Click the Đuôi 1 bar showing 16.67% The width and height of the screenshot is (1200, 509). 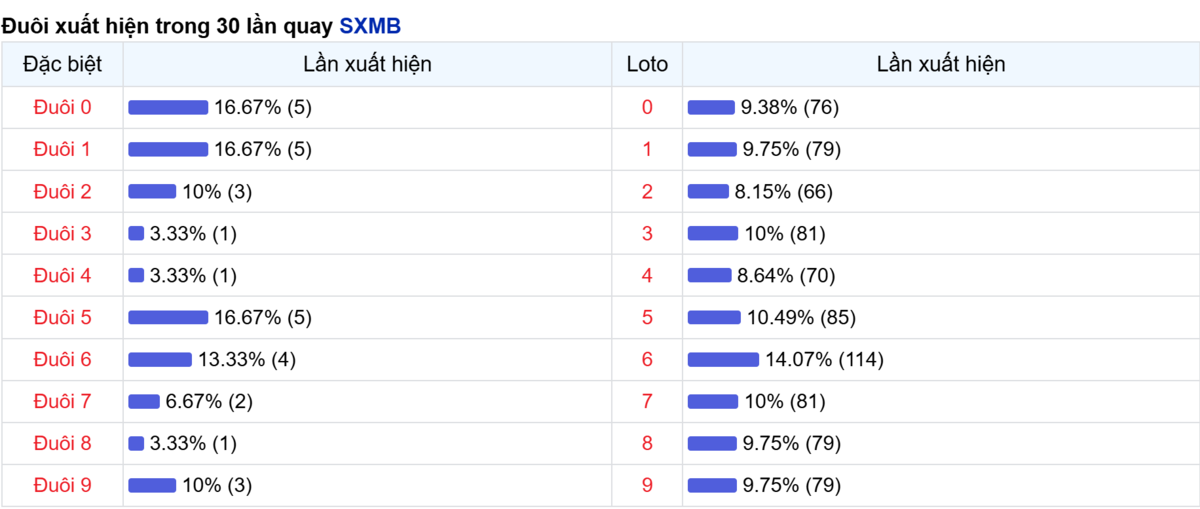[168, 149]
